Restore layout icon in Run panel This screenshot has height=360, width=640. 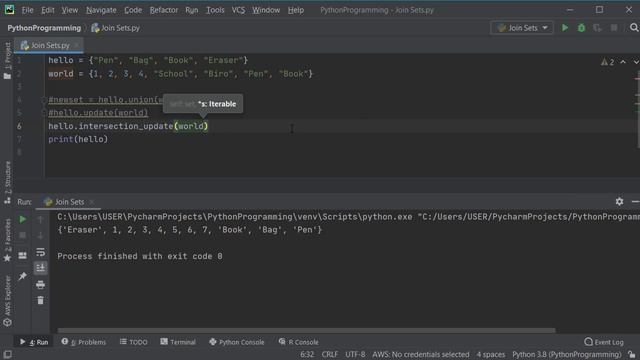pyautogui.click(x=23, y=256)
